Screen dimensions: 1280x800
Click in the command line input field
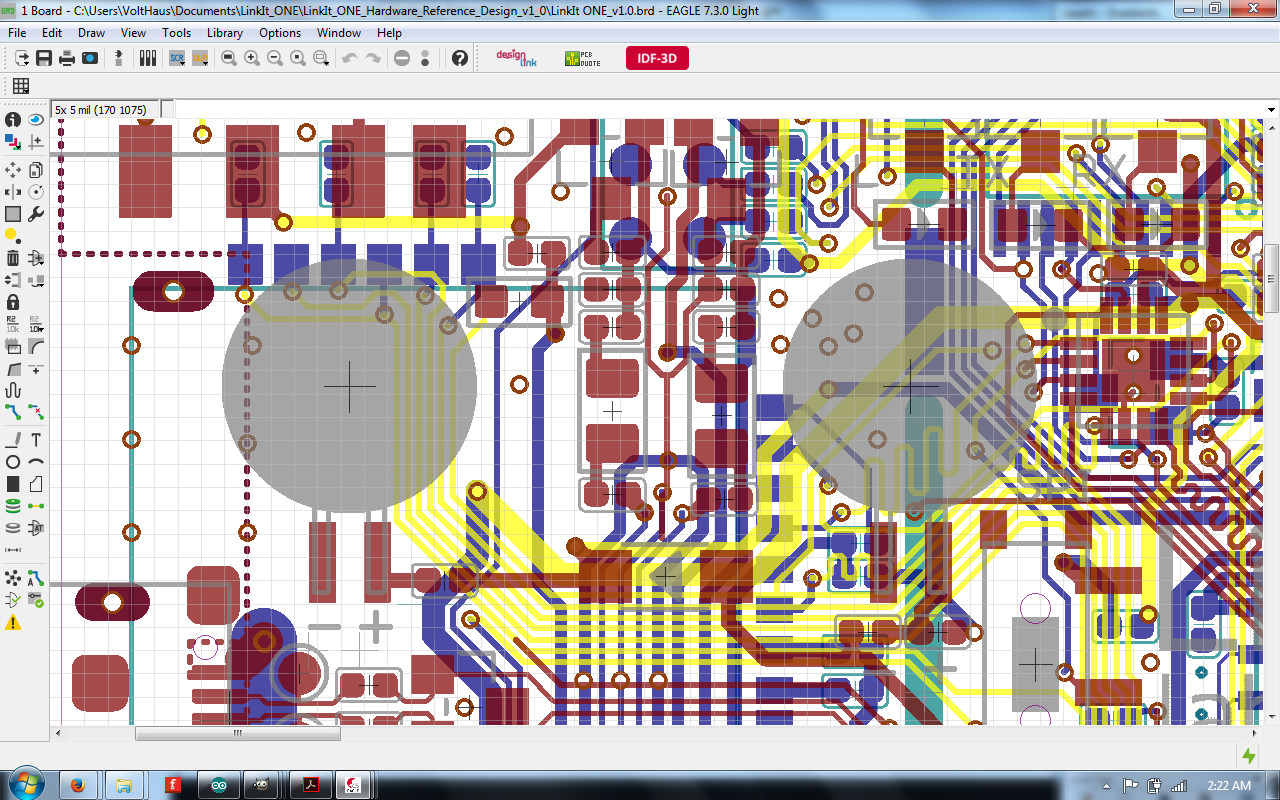[x=718, y=109]
